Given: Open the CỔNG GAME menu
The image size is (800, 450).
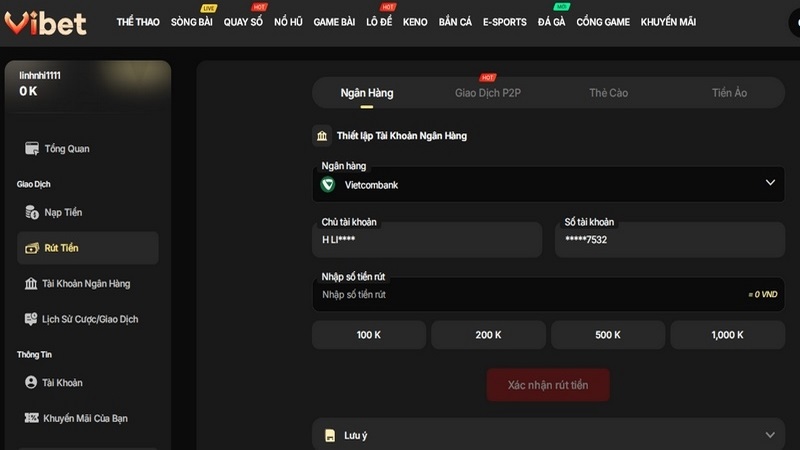Looking at the screenshot, I should 603,22.
